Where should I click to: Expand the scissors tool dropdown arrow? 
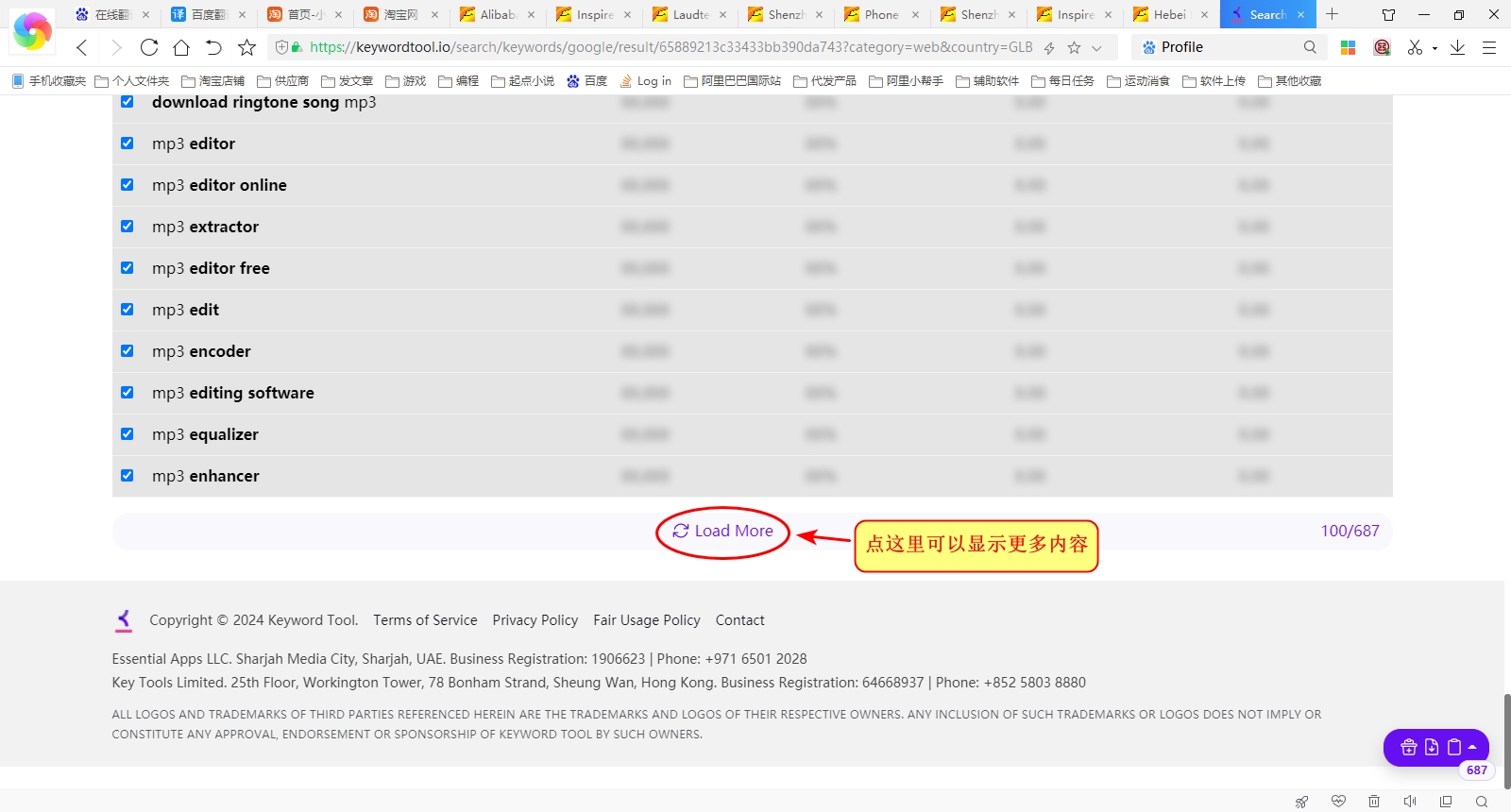[x=1435, y=48]
